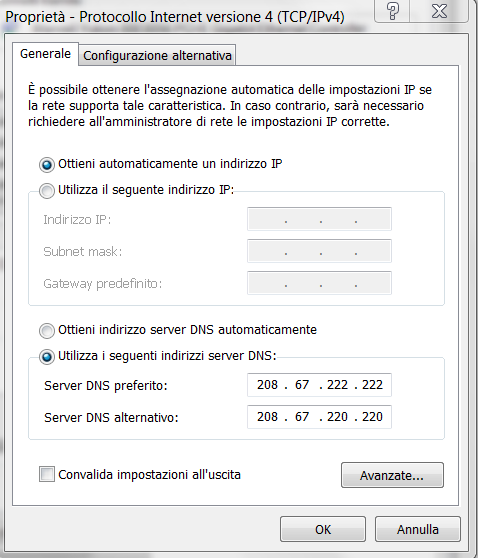The height and width of the screenshot is (558, 478).
Task: Click the Server DNS preferito field
Action: [319, 385]
